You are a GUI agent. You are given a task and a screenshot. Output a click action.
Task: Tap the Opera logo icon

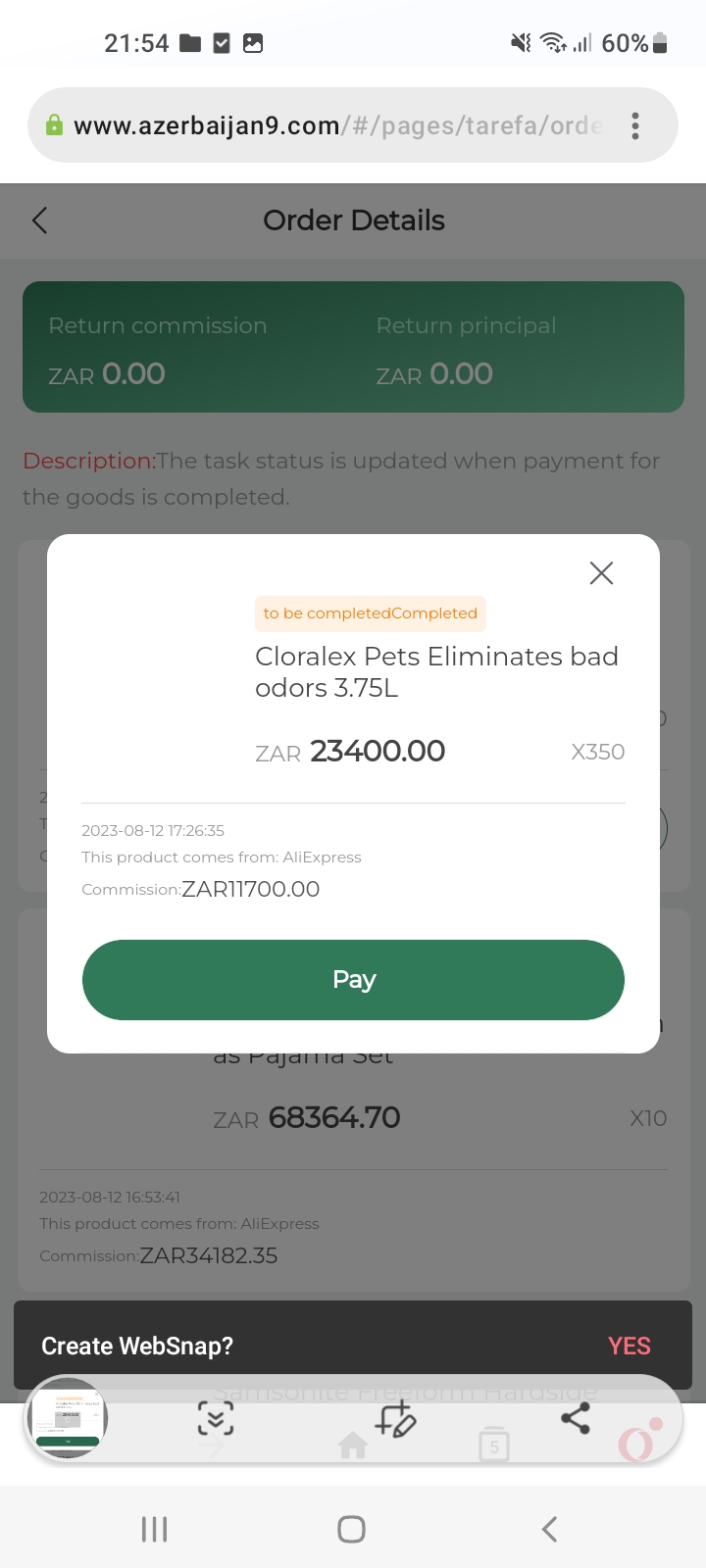click(x=637, y=1443)
